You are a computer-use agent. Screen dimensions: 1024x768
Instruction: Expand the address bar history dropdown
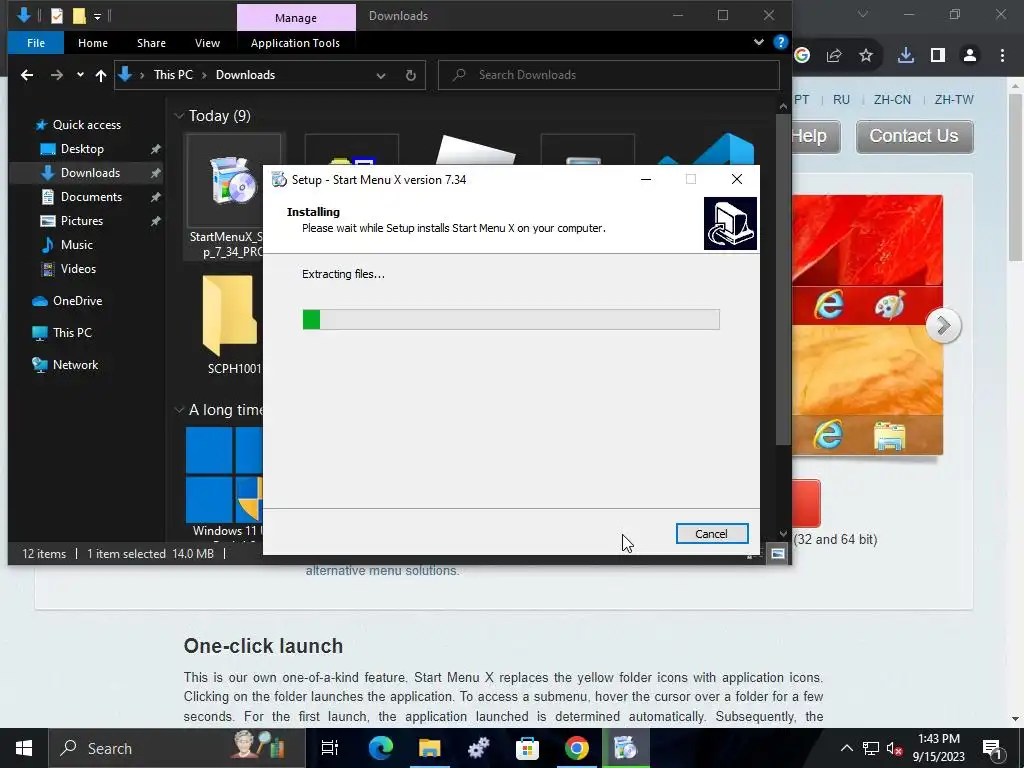[381, 75]
